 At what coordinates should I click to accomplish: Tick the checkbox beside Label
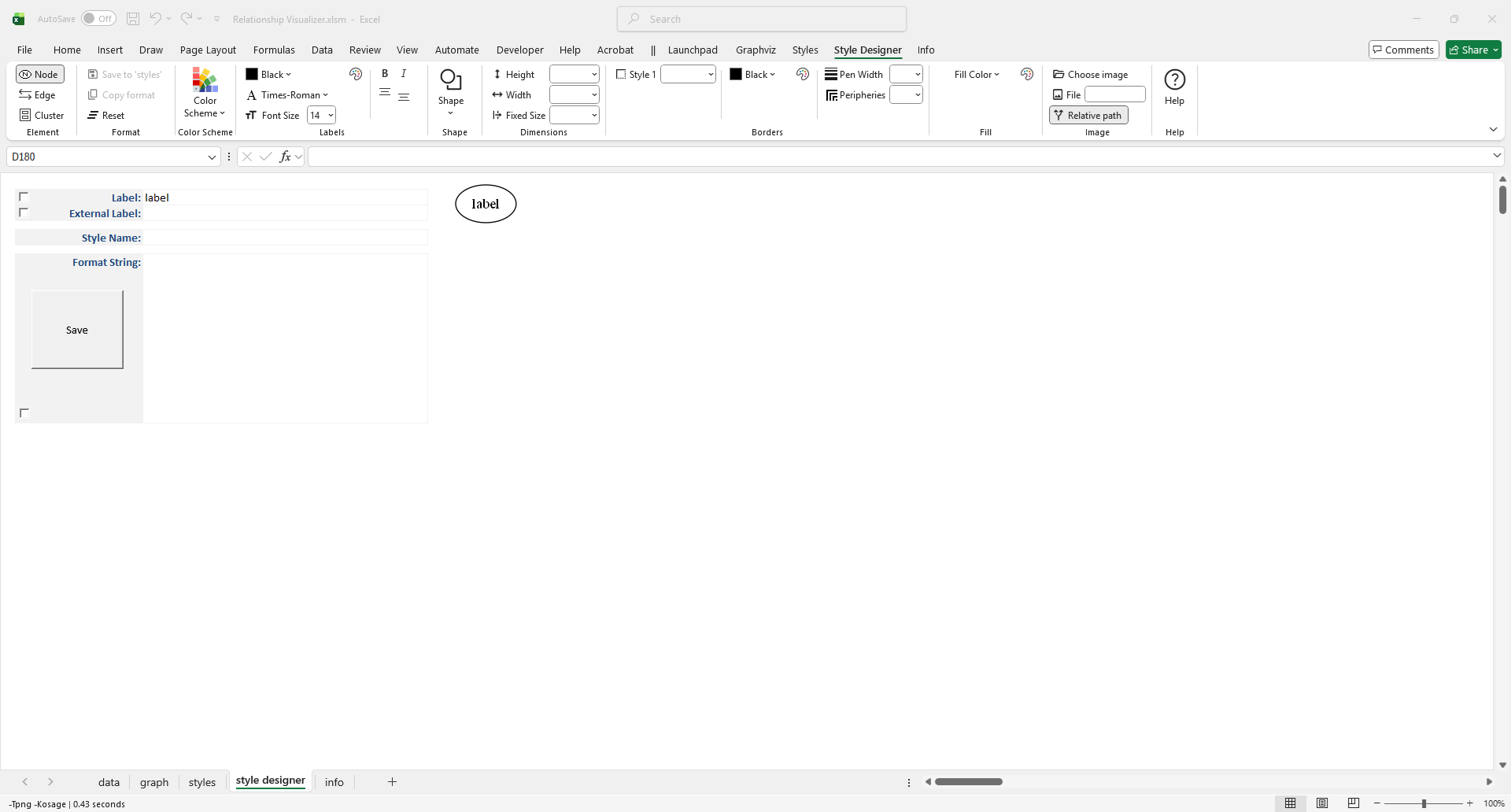pyautogui.click(x=24, y=197)
